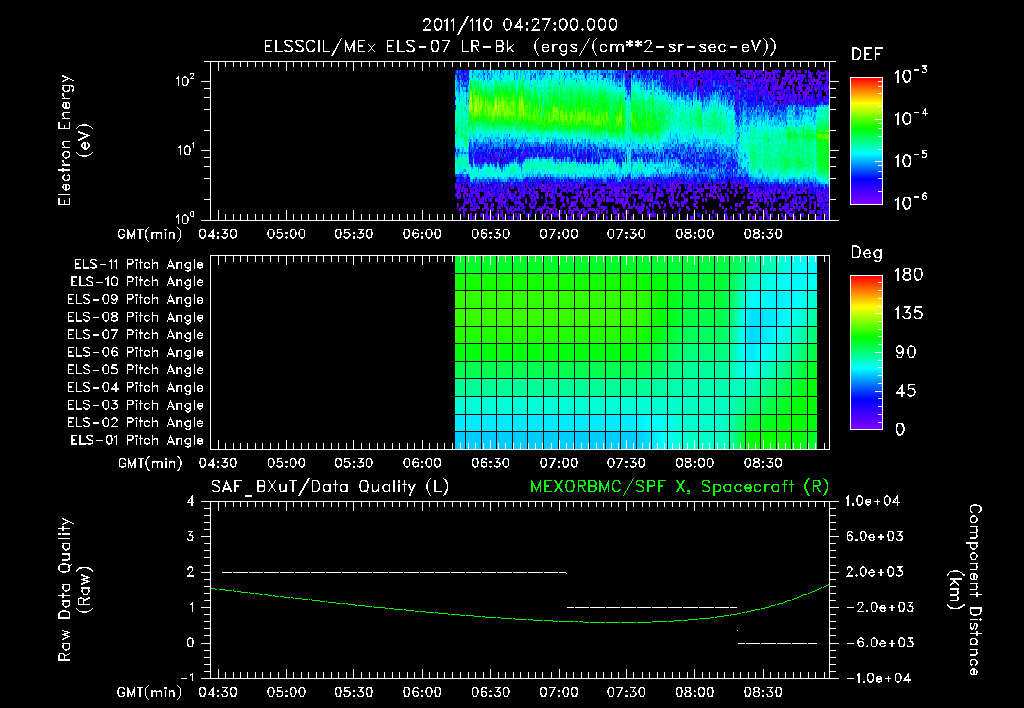The width and height of the screenshot is (1024, 708).
Task: Click the 90 tick on Deg scale
Action: (906, 353)
